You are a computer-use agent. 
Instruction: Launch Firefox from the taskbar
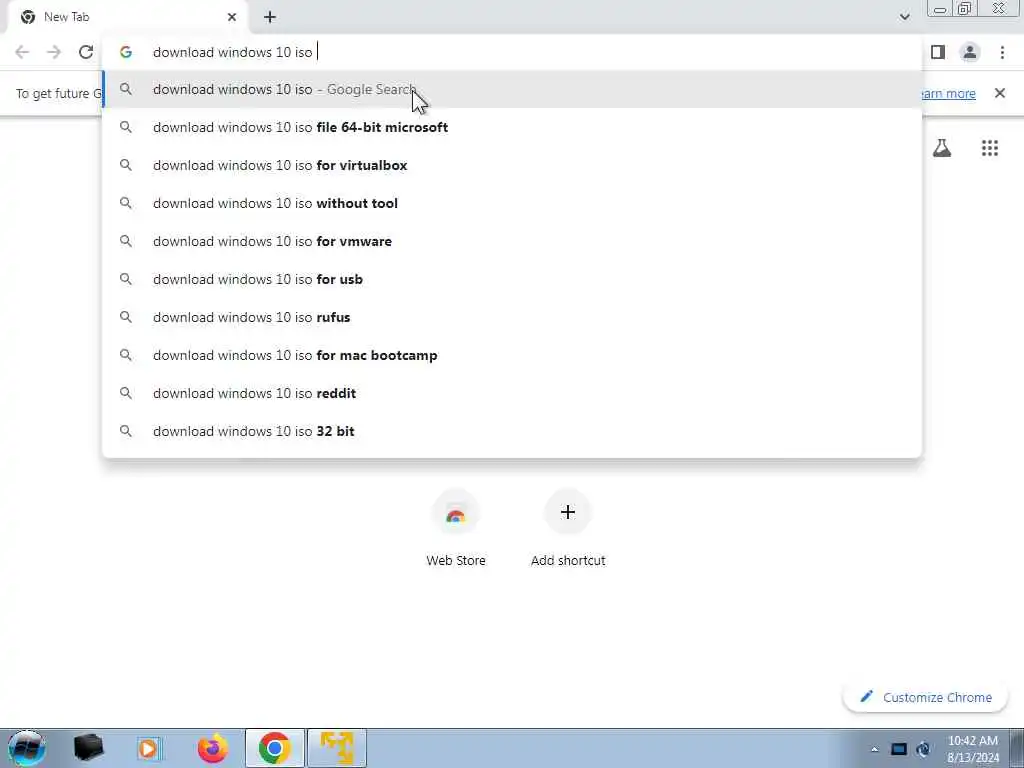pos(213,748)
